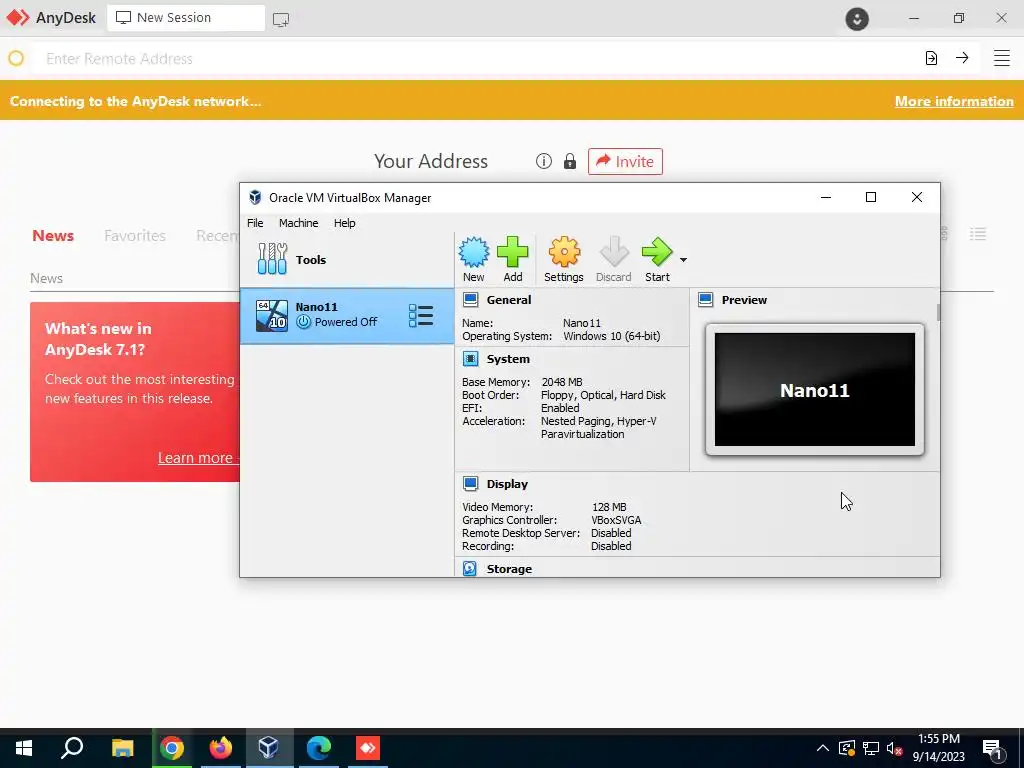Click the VirtualBox title bar logo icon

point(255,198)
